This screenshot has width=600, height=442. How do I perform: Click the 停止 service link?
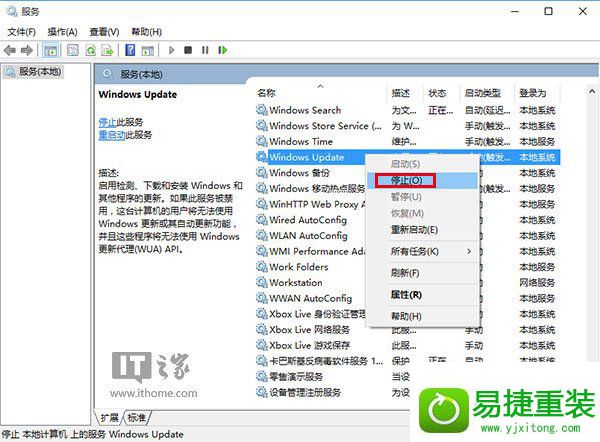click(x=107, y=122)
